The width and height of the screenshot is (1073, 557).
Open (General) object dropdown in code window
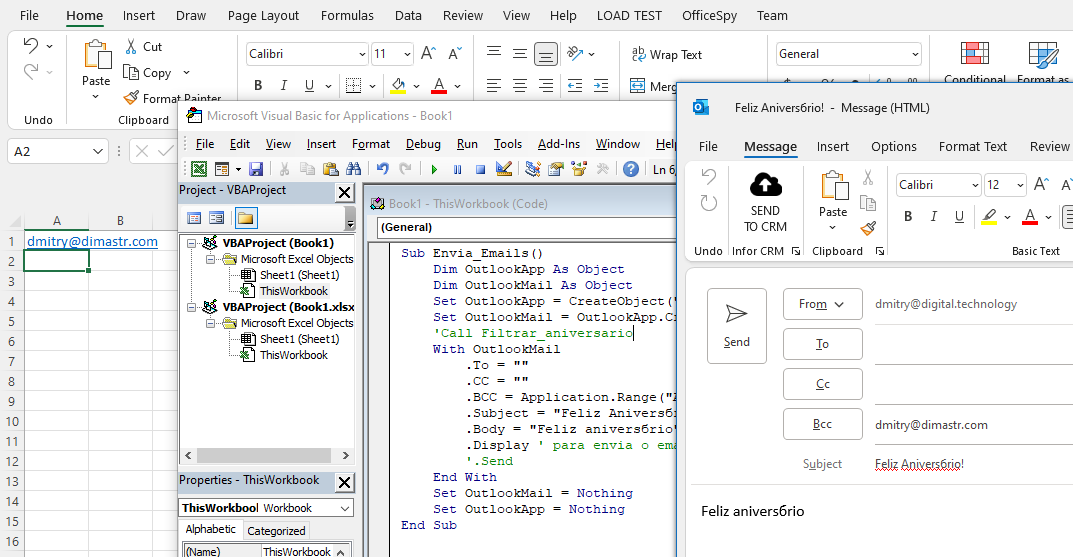coord(527,227)
